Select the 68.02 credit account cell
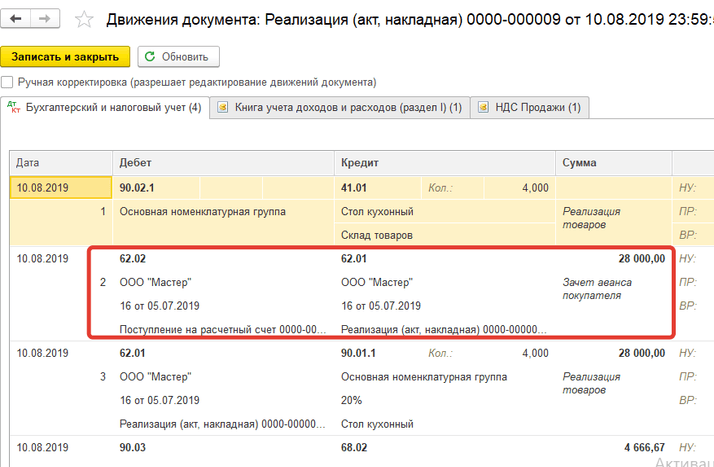 355,448
